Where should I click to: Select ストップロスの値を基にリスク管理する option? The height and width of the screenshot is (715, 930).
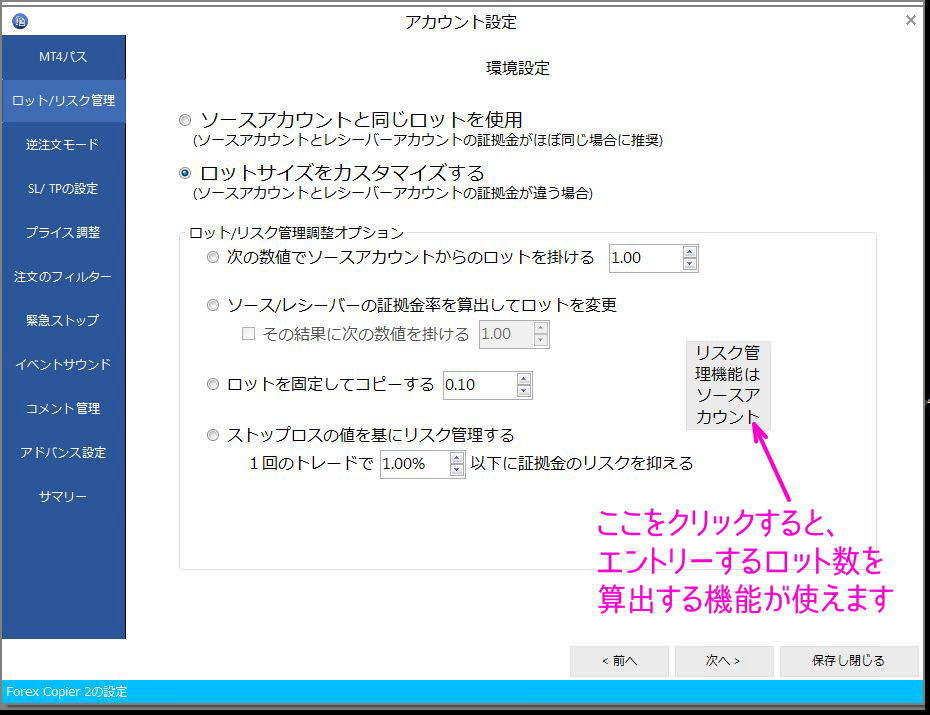click(x=212, y=434)
